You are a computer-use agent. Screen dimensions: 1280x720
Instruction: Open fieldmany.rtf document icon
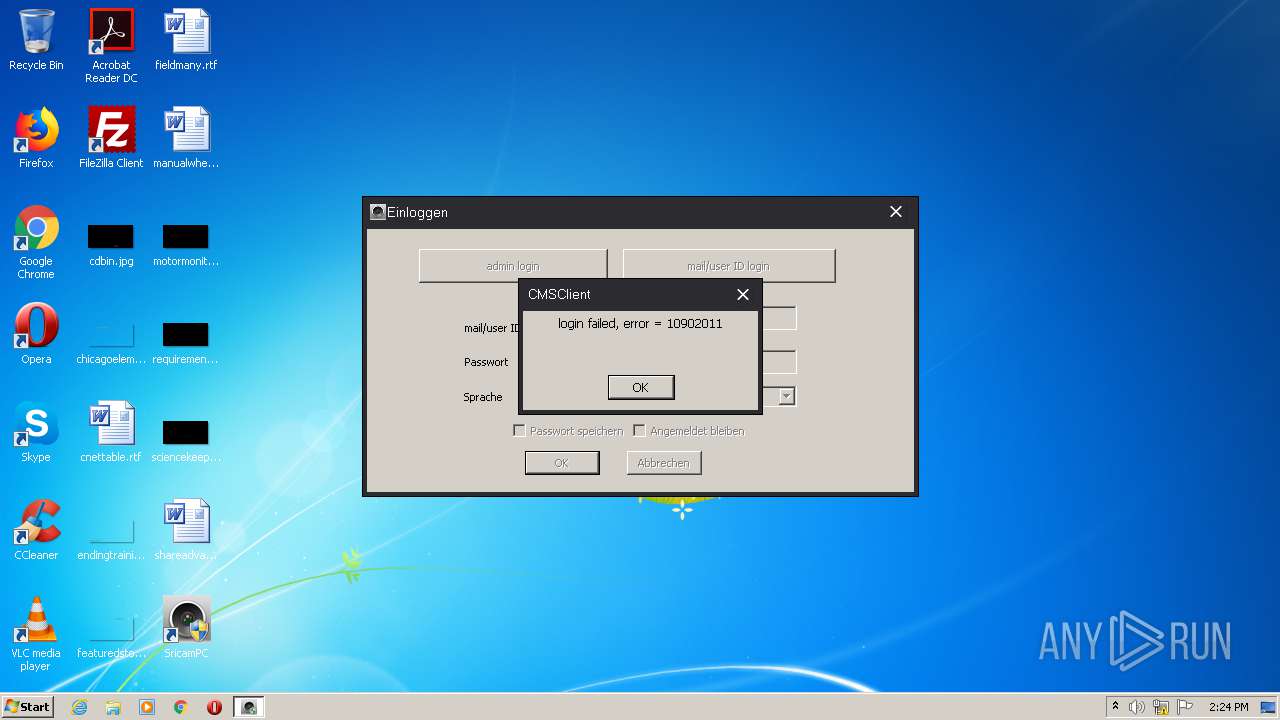[x=186, y=40]
